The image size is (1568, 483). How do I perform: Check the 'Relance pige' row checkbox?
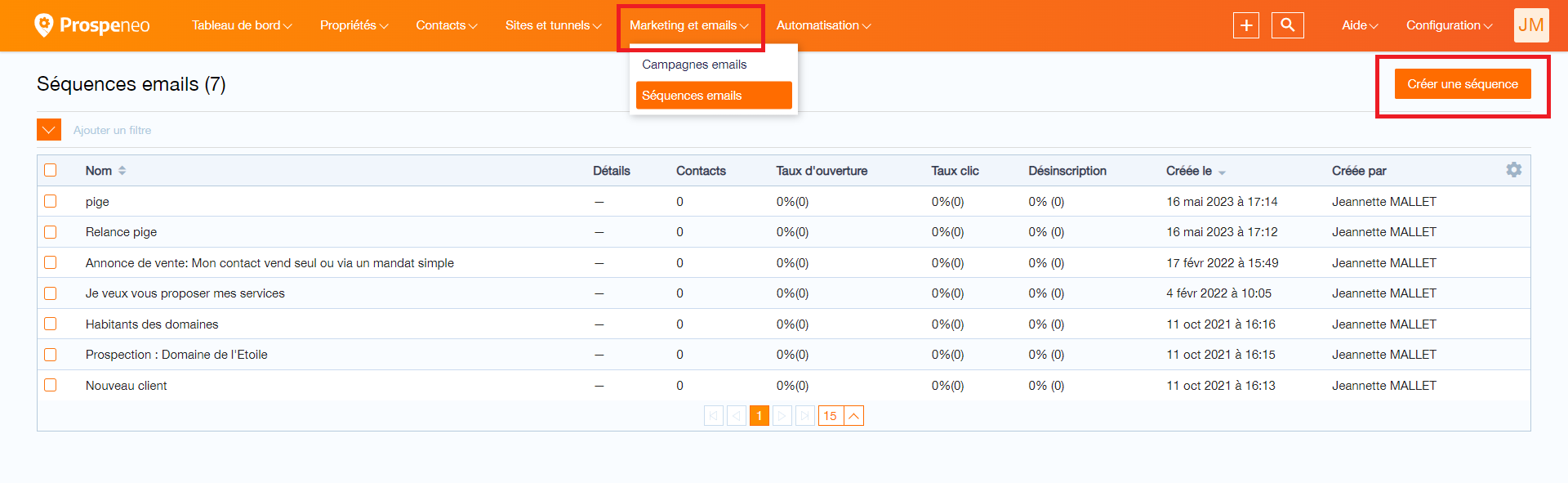(x=51, y=232)
